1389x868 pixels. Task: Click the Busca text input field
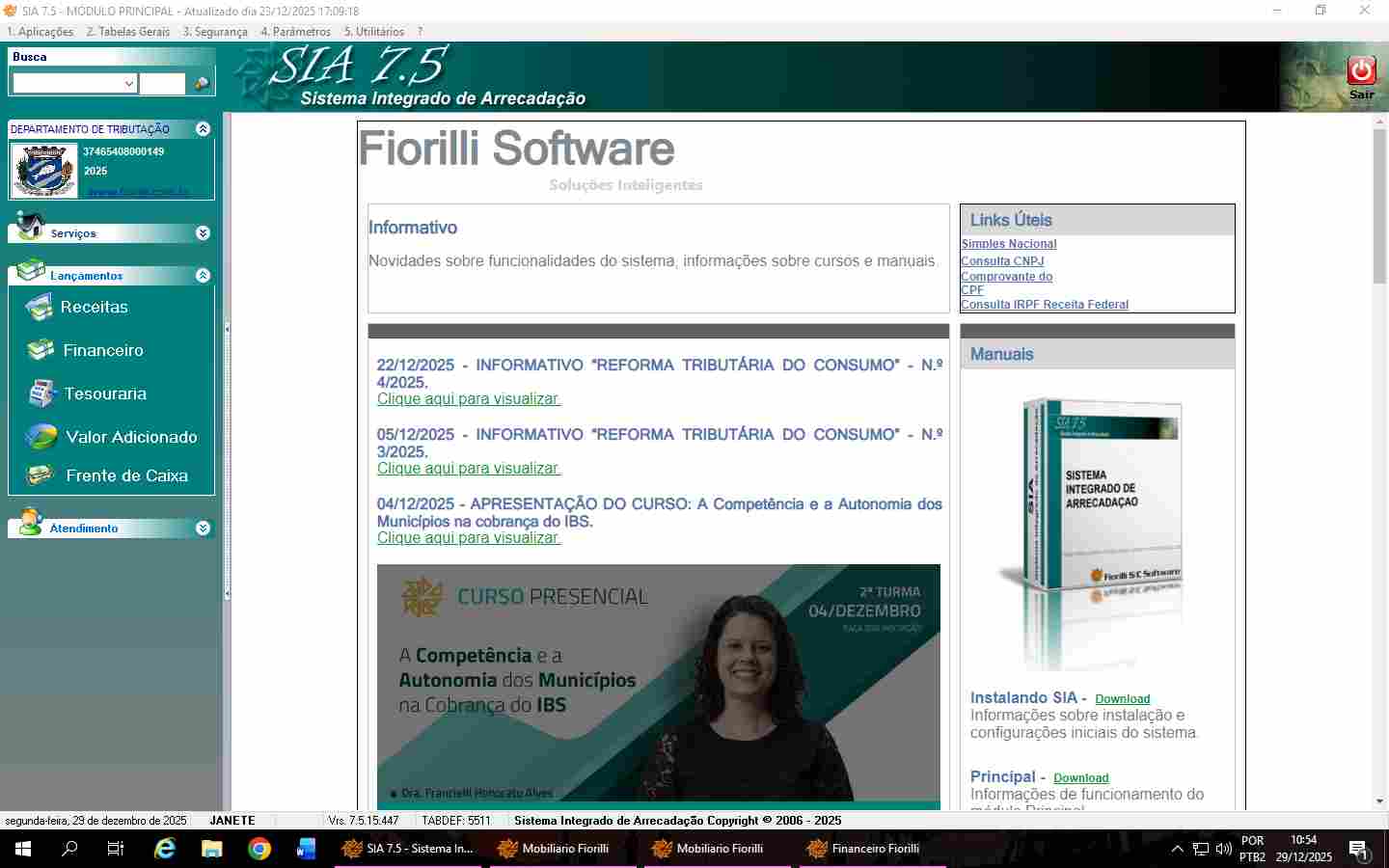pos(162,84)
